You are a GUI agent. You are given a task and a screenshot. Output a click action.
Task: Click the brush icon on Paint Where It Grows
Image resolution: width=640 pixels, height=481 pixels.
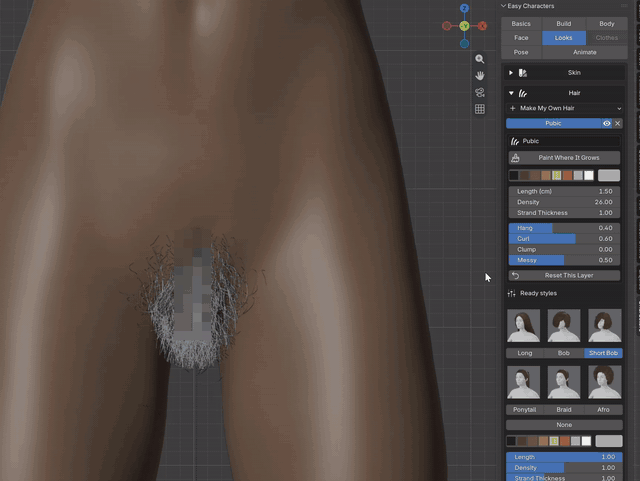[516, 158]
